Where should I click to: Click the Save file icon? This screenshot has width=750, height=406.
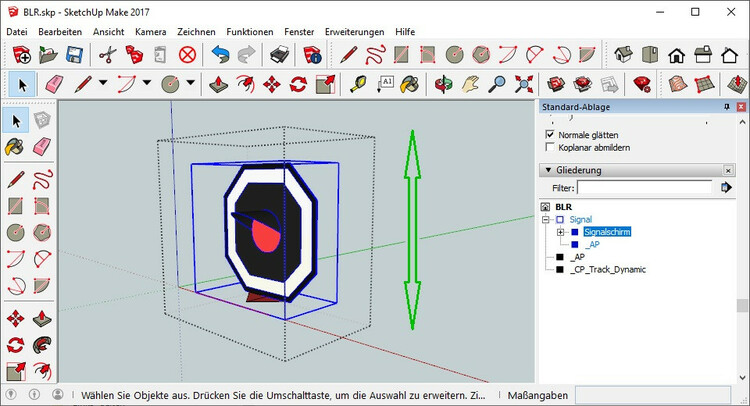[73, 55]
